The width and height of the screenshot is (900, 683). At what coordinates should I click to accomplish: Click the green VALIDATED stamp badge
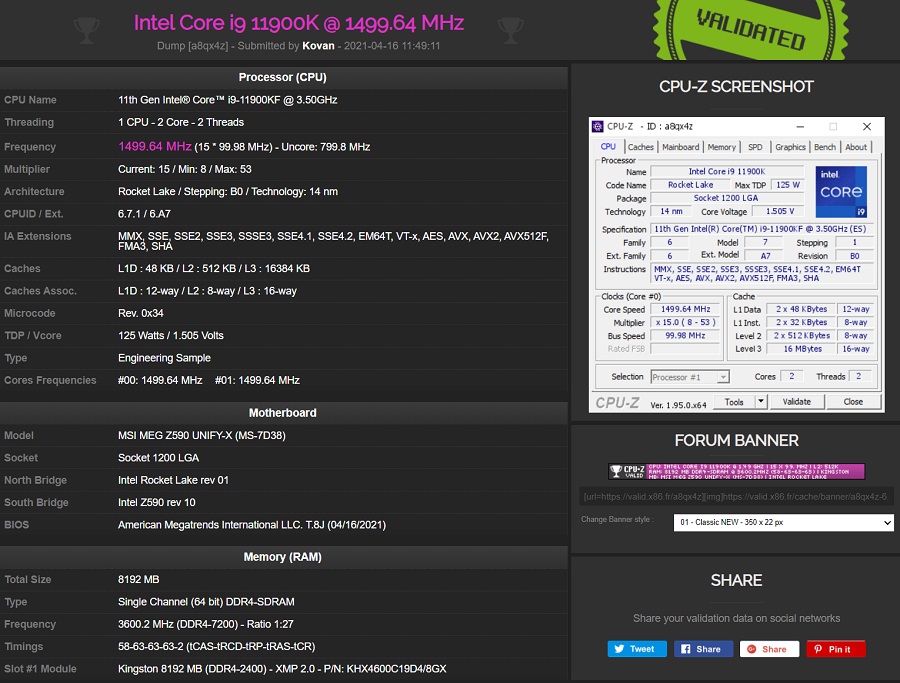coord(751,29)
